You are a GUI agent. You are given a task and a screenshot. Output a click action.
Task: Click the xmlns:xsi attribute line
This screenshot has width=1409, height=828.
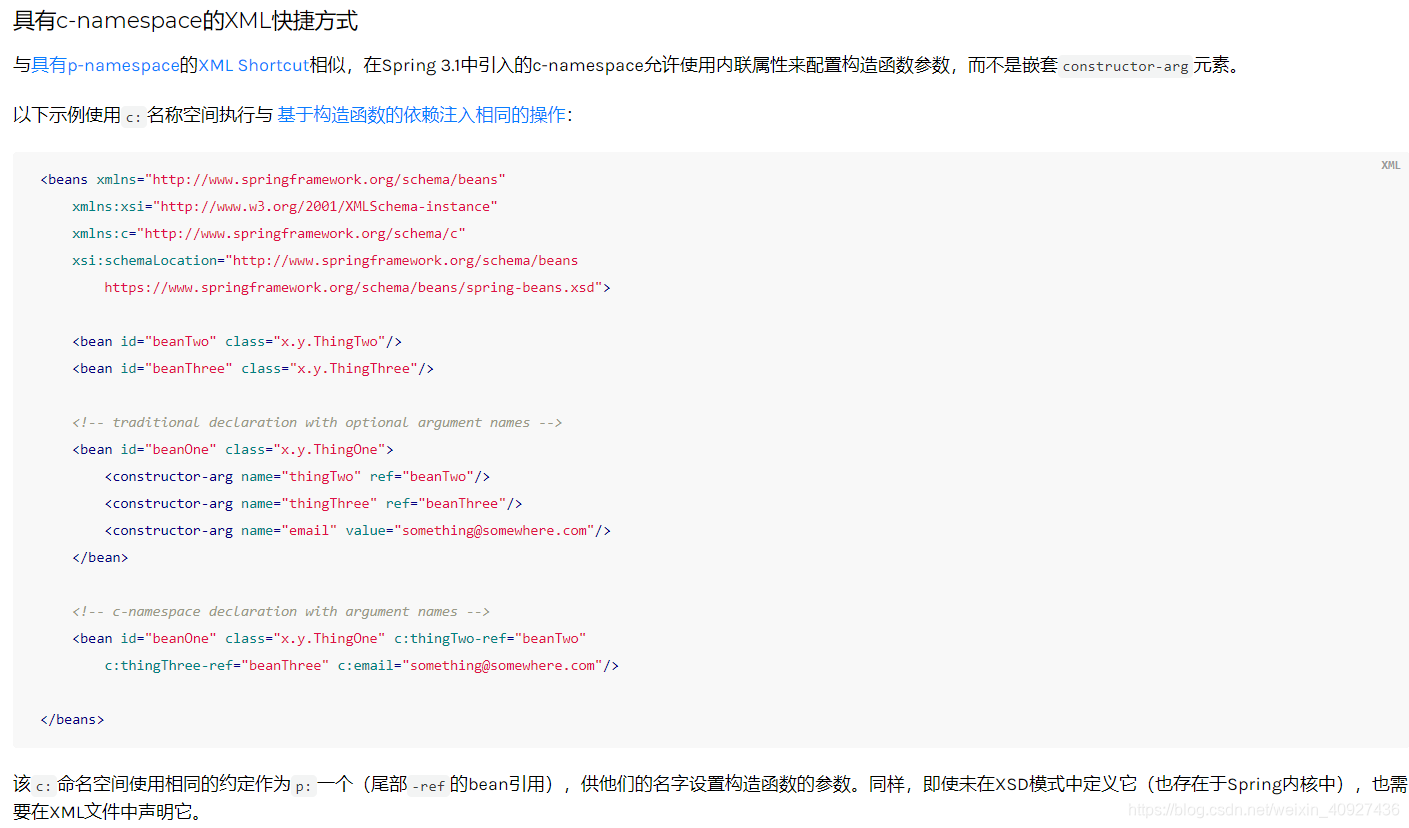(285, 207)
